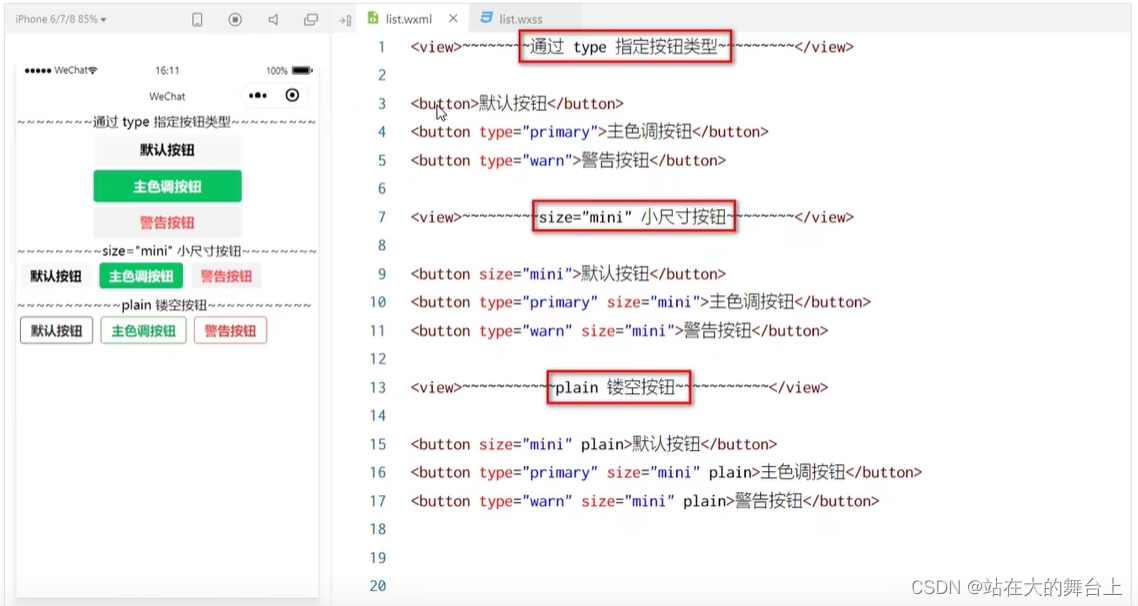This screenshot has width=1138, height=606.
Task: Toggle the simulator mute speaker icon
Action: [273, 20]
